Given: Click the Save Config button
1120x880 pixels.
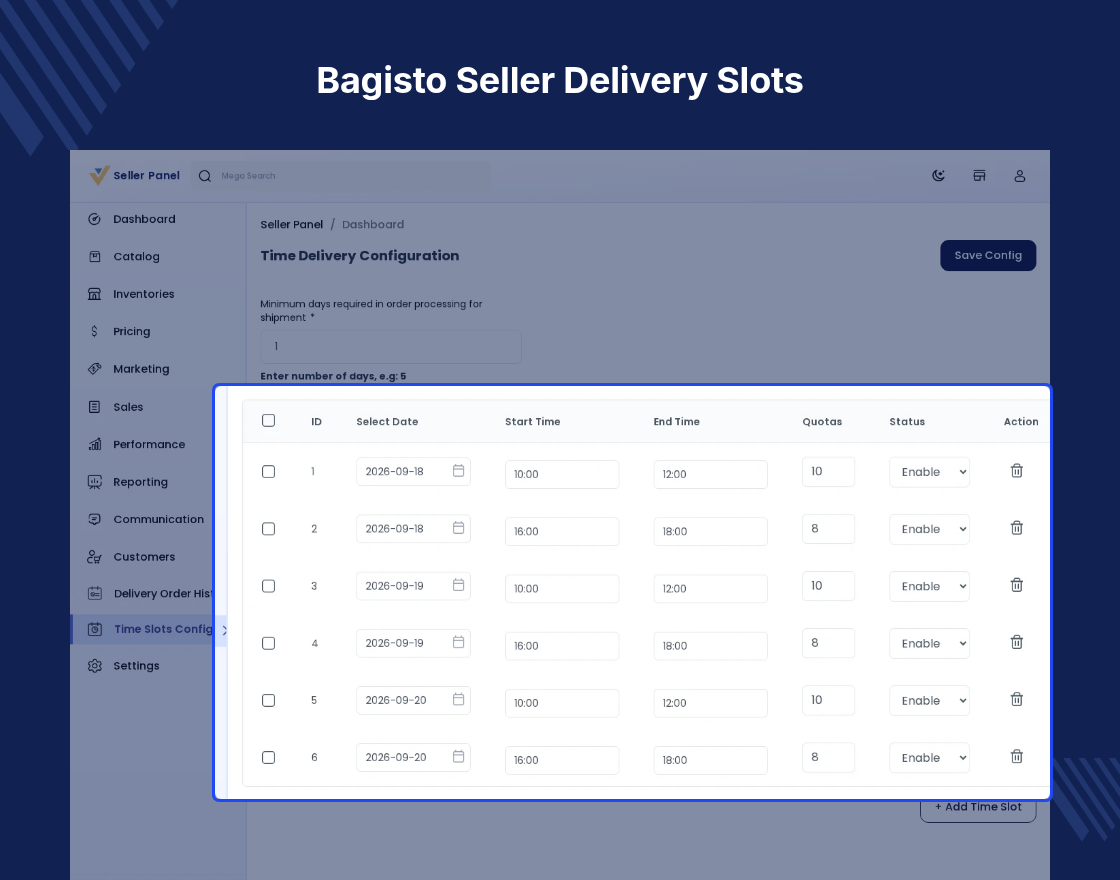Looking at the screenshot, I should 988,255.
